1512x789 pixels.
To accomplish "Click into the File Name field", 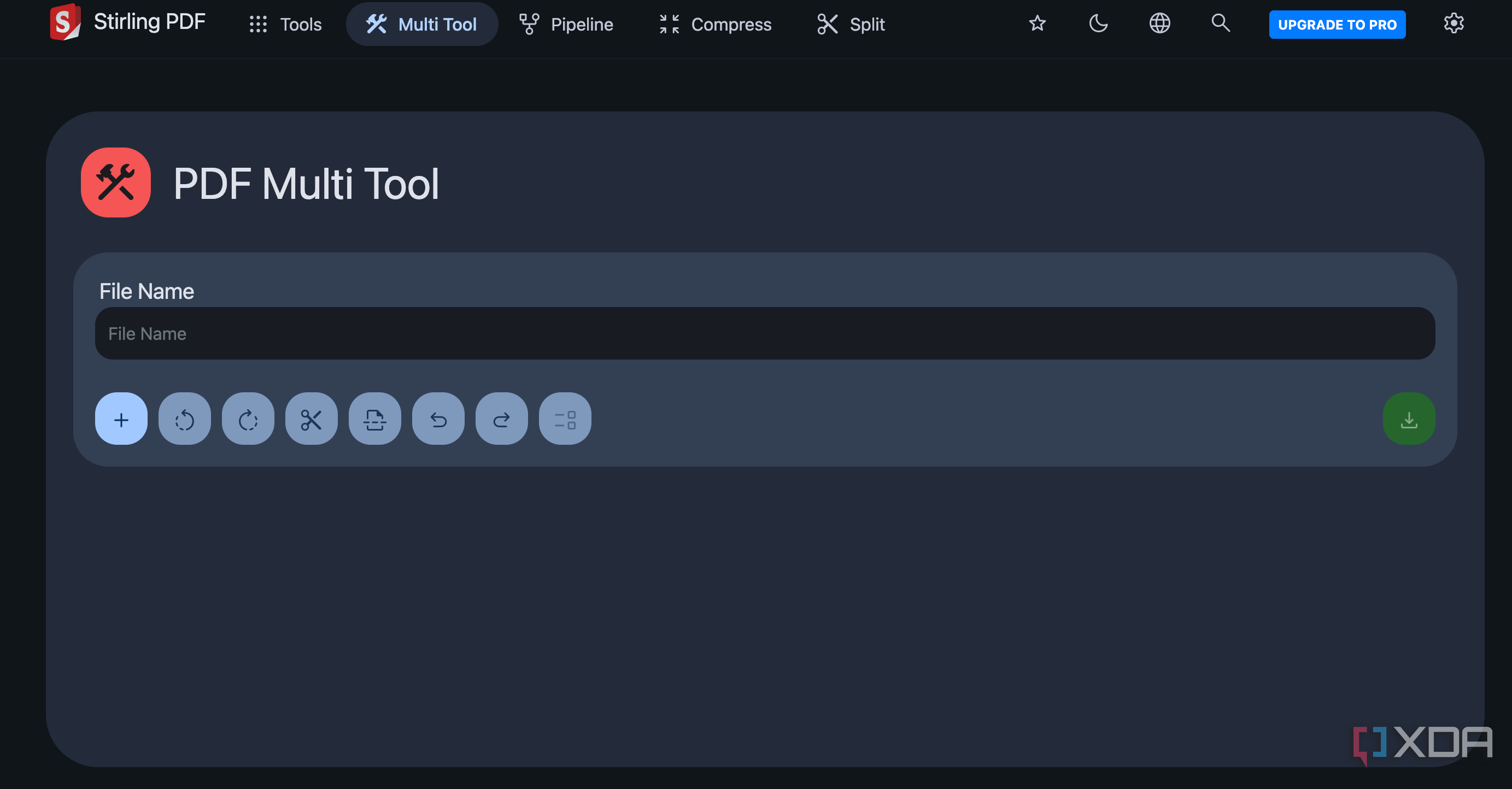I will 765,333.
